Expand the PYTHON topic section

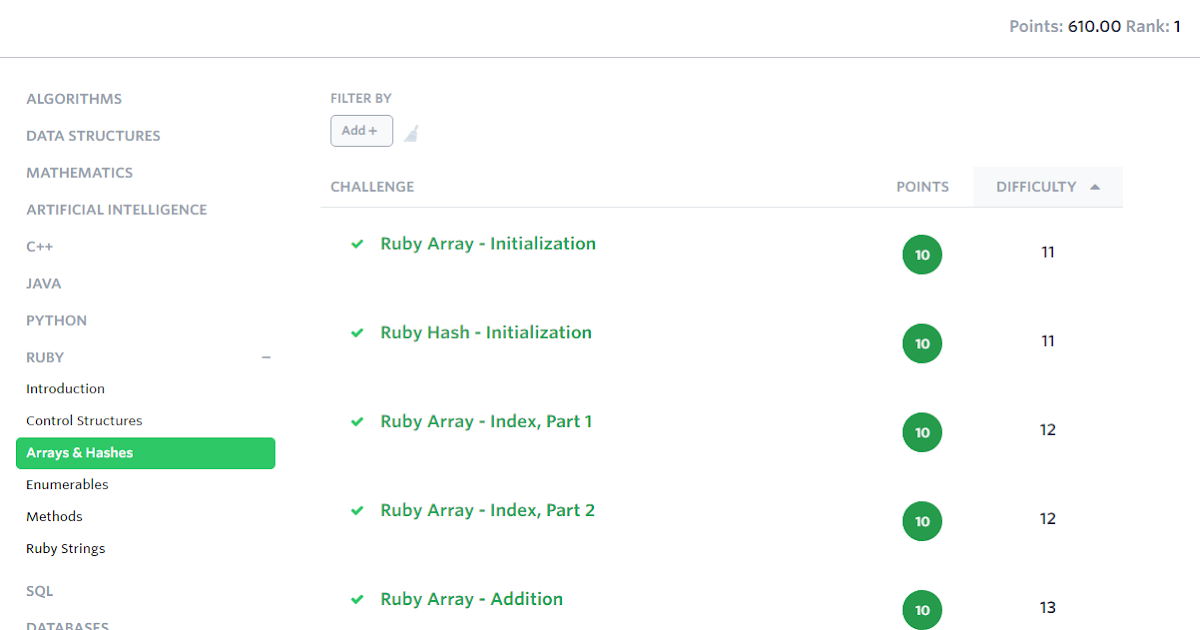click(x=56, y=320)
